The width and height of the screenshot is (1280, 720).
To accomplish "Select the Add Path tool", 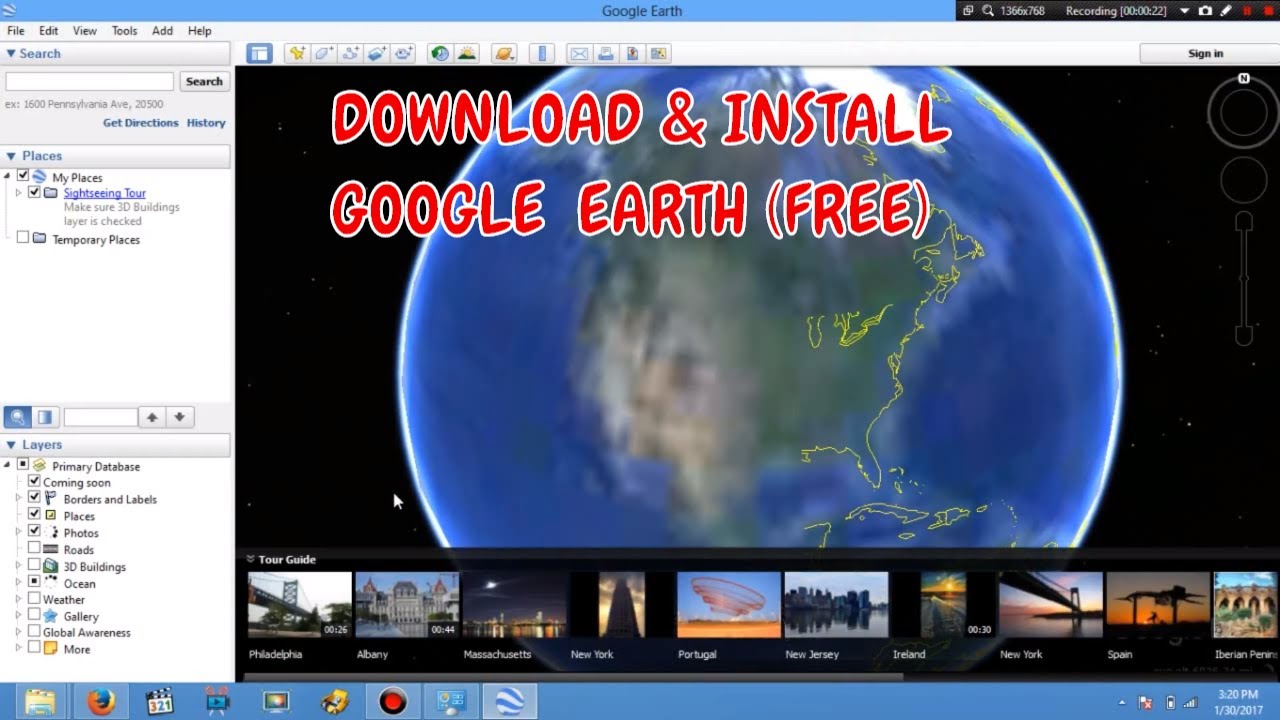I will (x=350, y=54).
